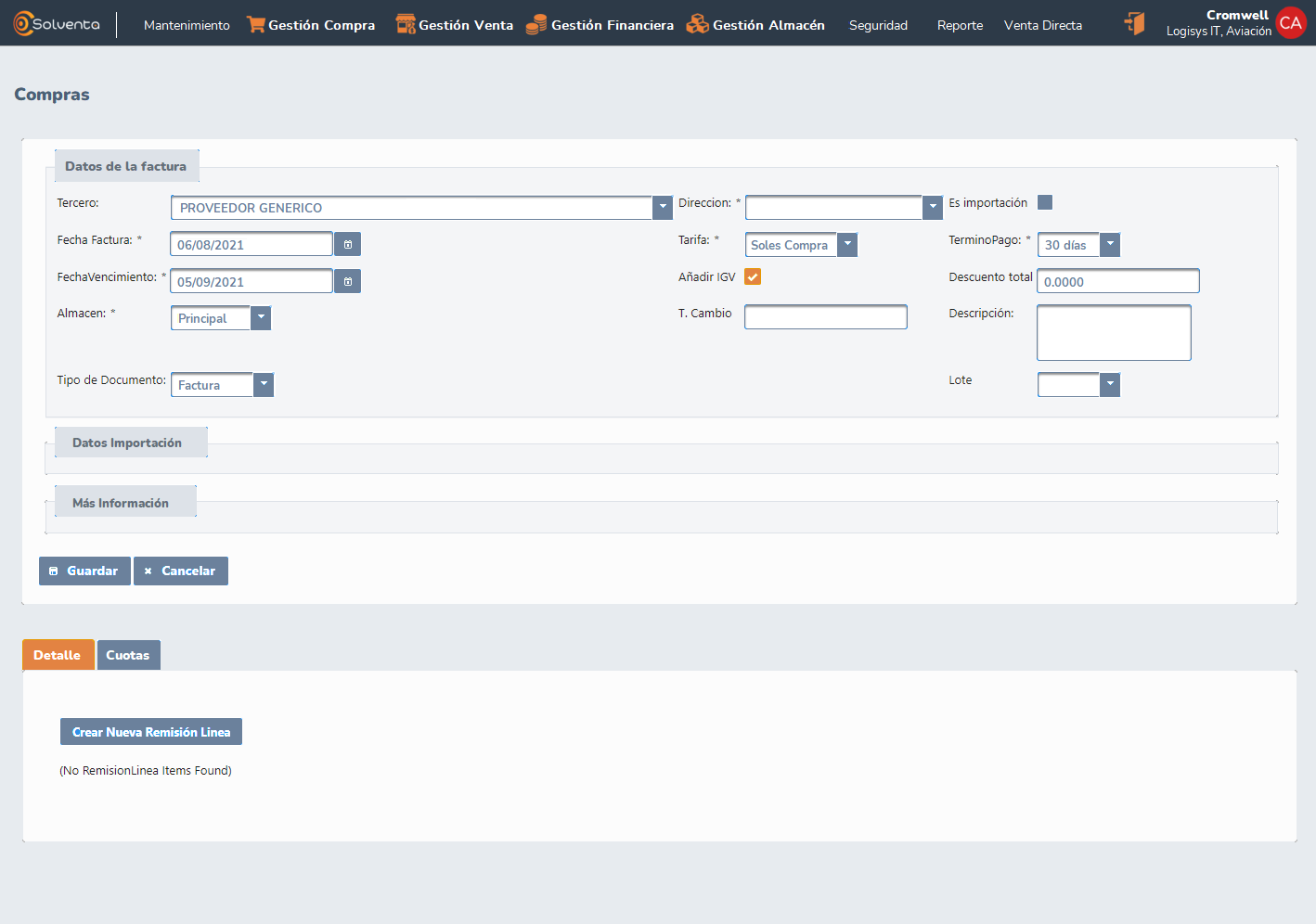Open the Tarifa Soles Compra dropdown
Screen dimensions: 1316x924
[847, 245]
